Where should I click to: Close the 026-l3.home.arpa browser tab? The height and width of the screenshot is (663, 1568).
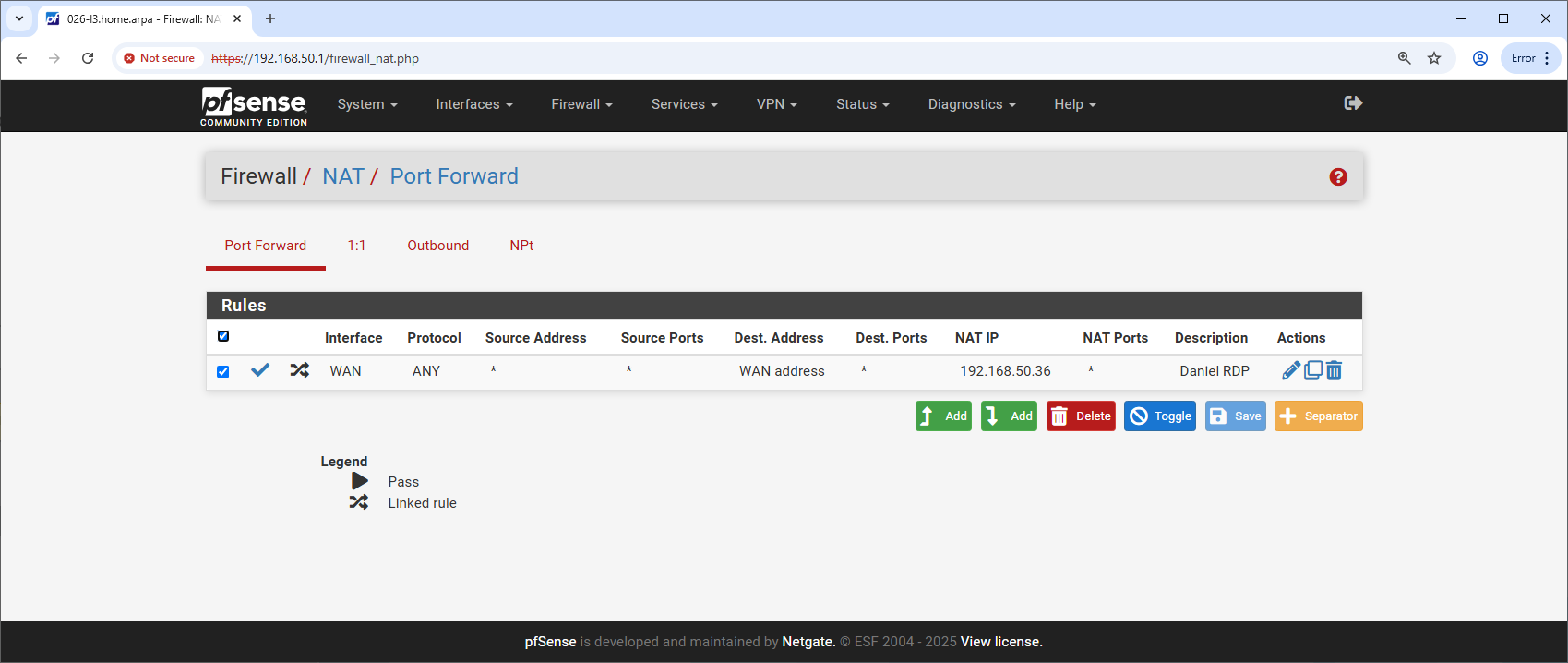click(237, 18)
